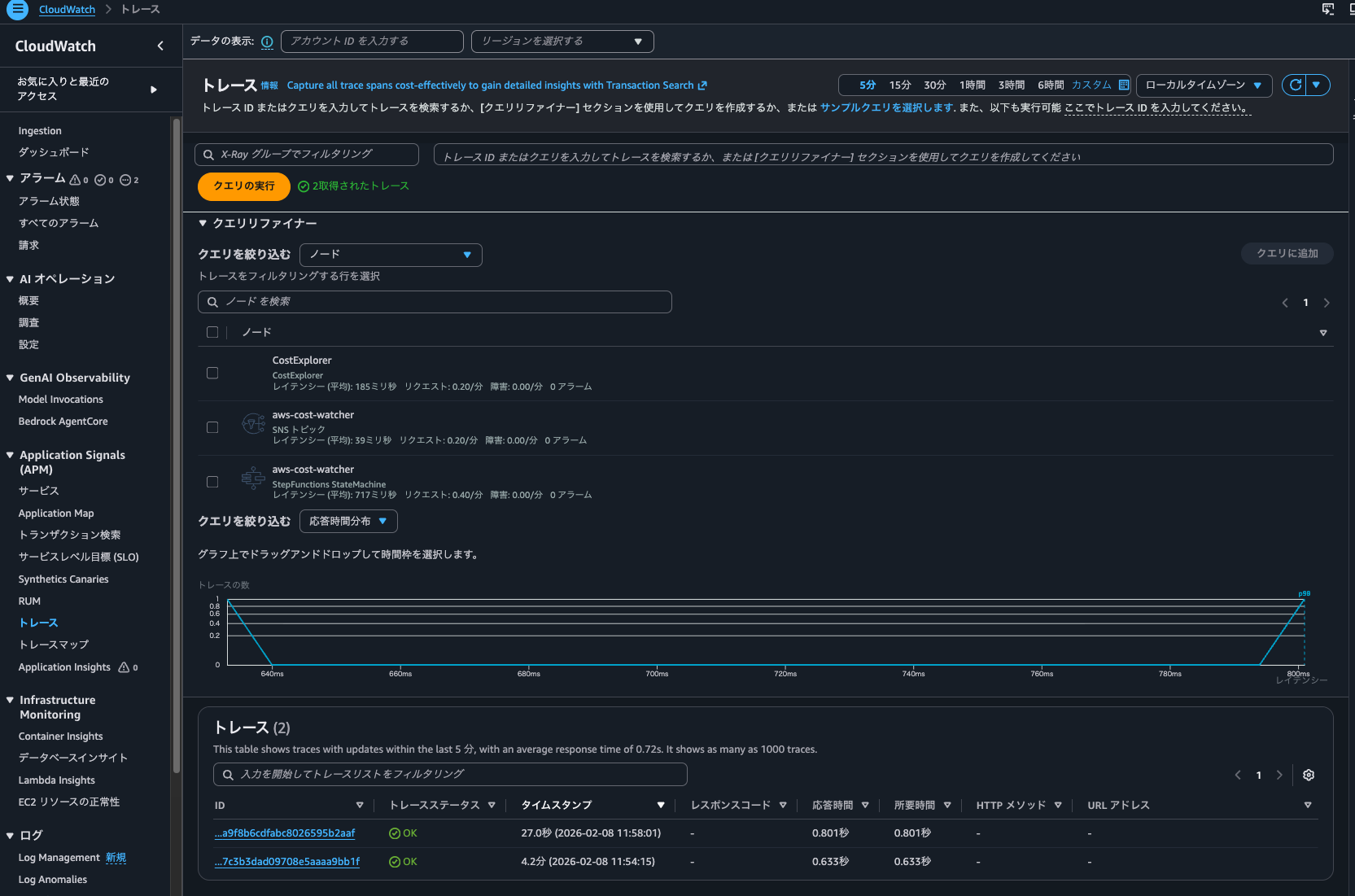The width and height of the screenshot is (1355, 896).
Task: Check the SNS トピック aws-cost-watcher checkbox
Action: (x=212, y=427)
